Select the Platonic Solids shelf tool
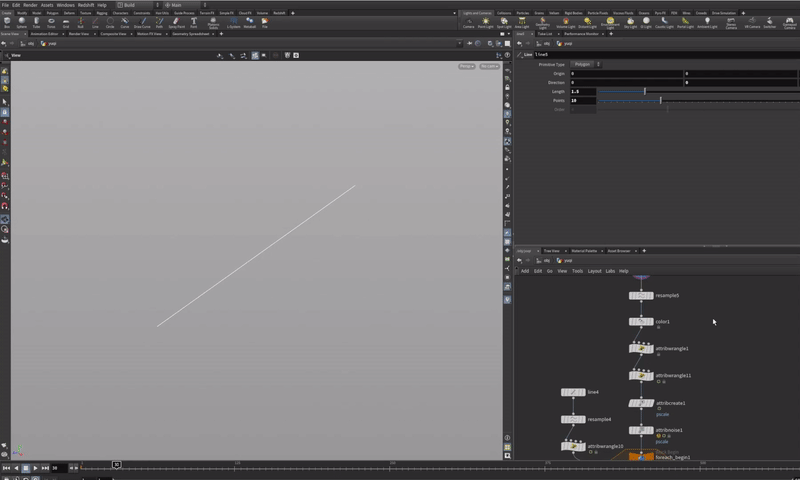The image size is (800, 480). pos(213,23)
